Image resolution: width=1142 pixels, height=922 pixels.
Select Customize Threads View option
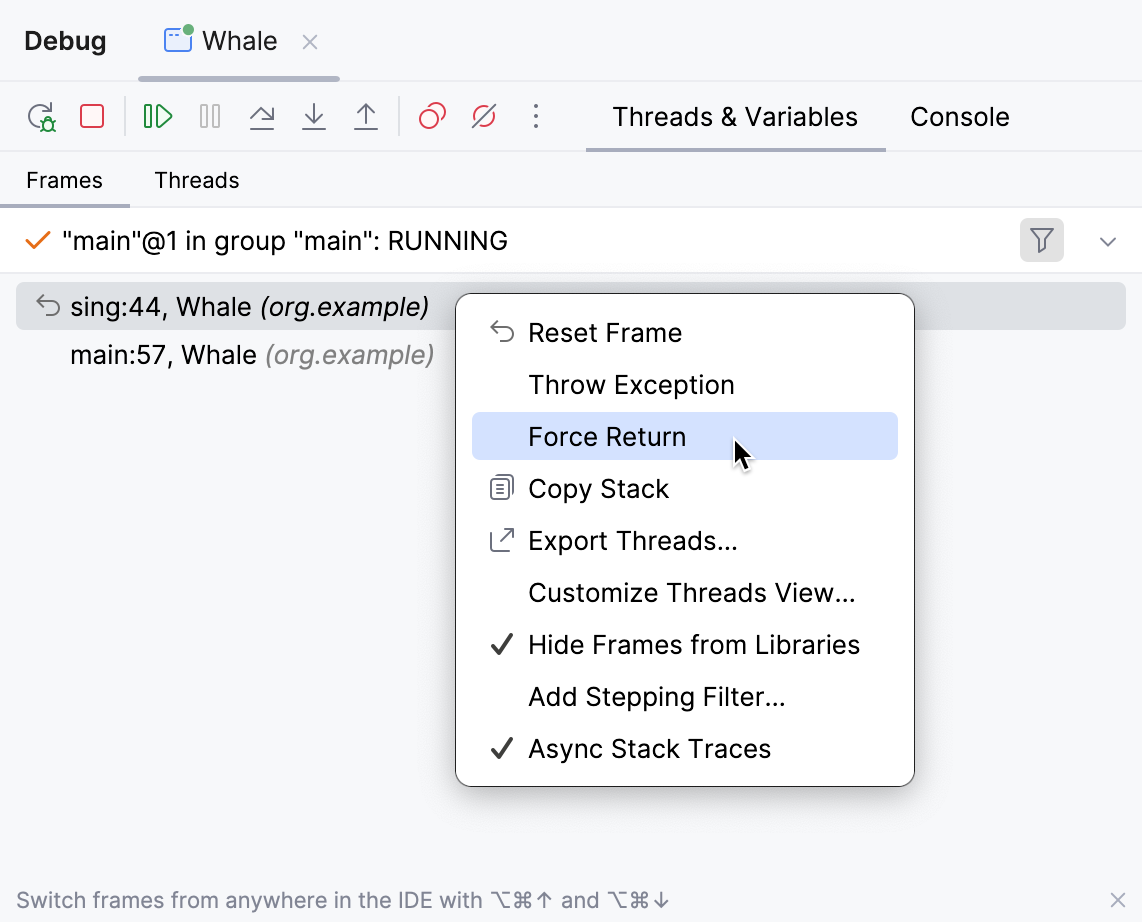point(691,592)
